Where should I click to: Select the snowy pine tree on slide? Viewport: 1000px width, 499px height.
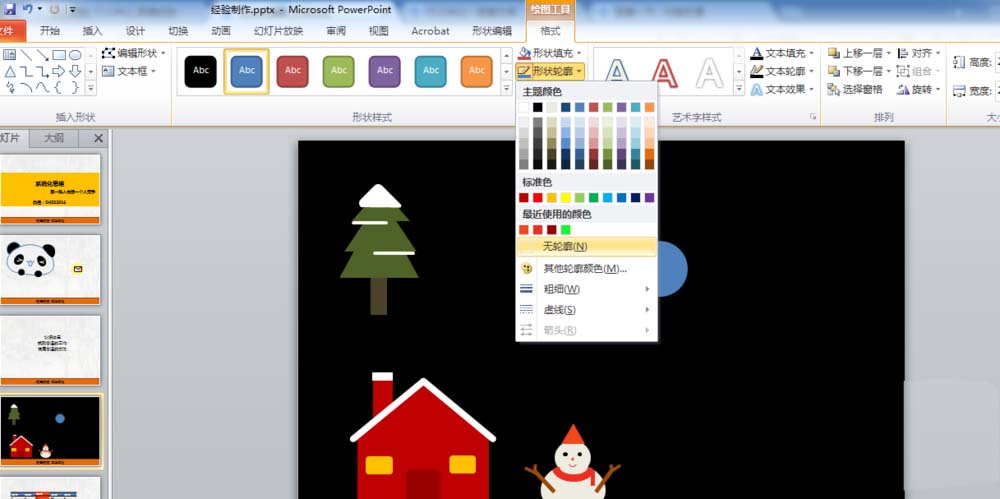379,249
